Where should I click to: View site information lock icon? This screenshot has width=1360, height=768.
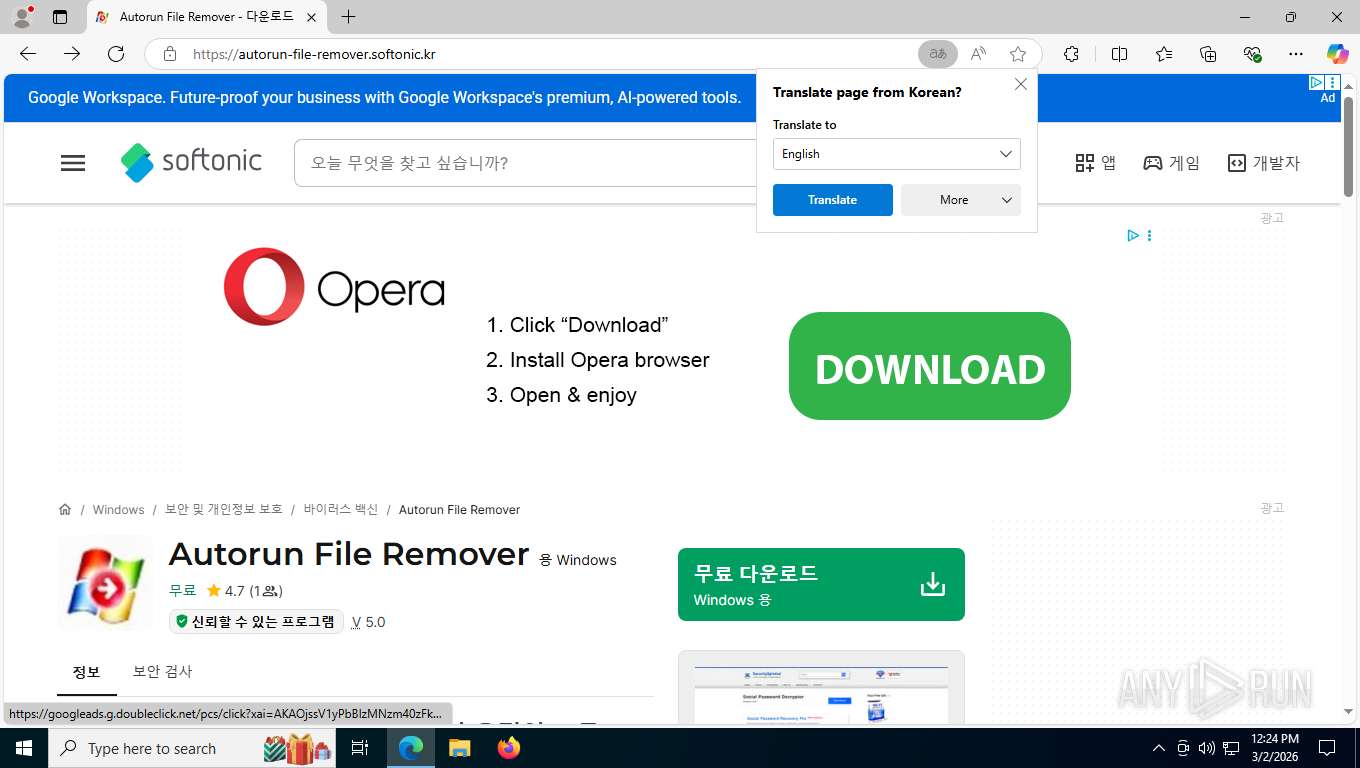coord(170,54)
